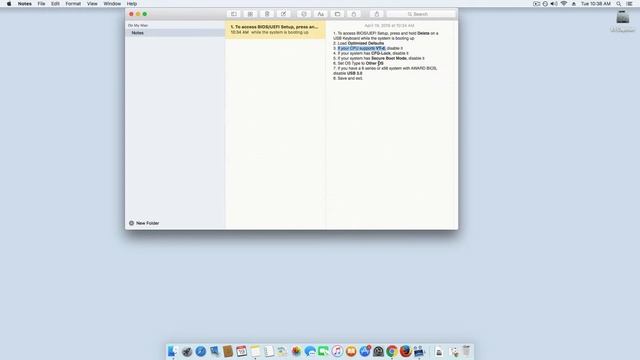The height and width of the screenshot is (360, 640).
Task: Open the File menu
Action: click(41, 3)
